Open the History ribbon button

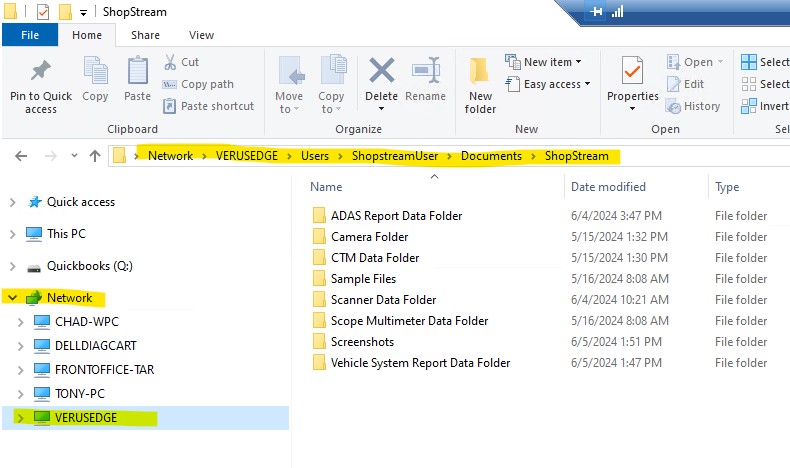click(x=693, y=106)
